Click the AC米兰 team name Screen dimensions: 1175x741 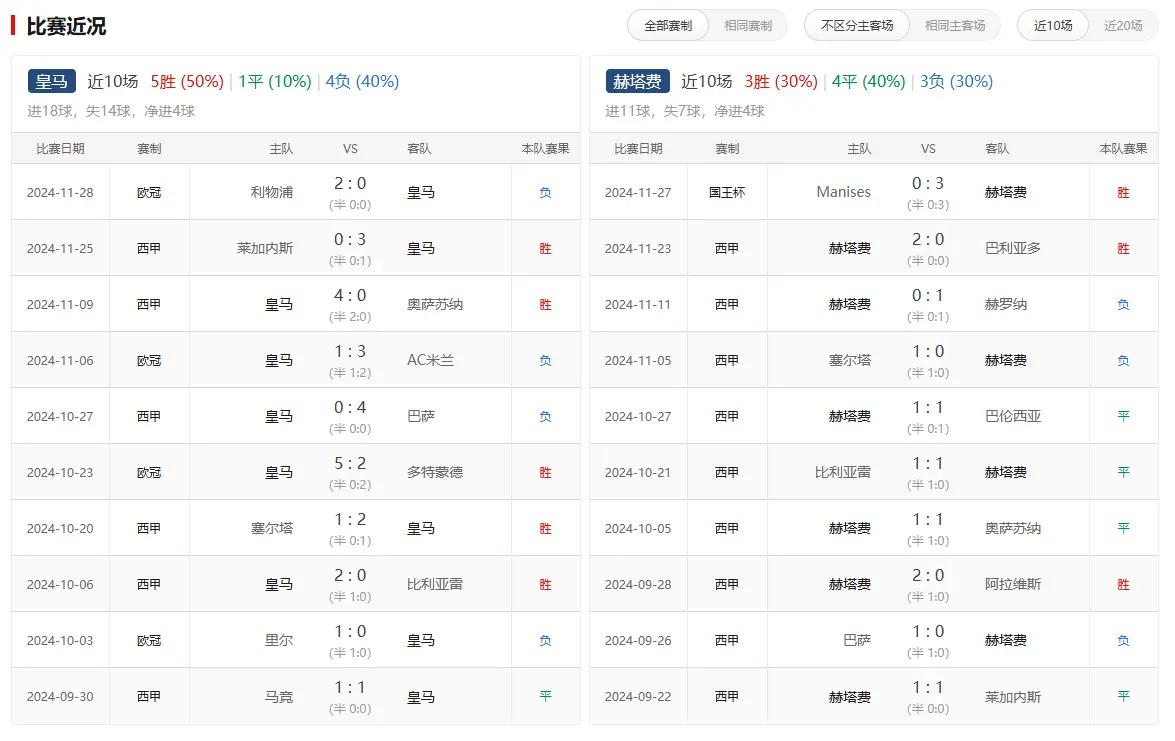430,360
